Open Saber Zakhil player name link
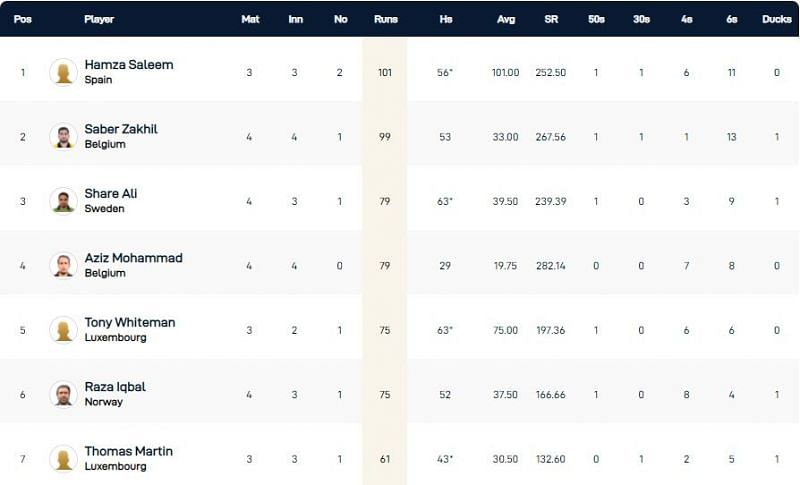Screen dimensions: 800x485 point(121,129)
